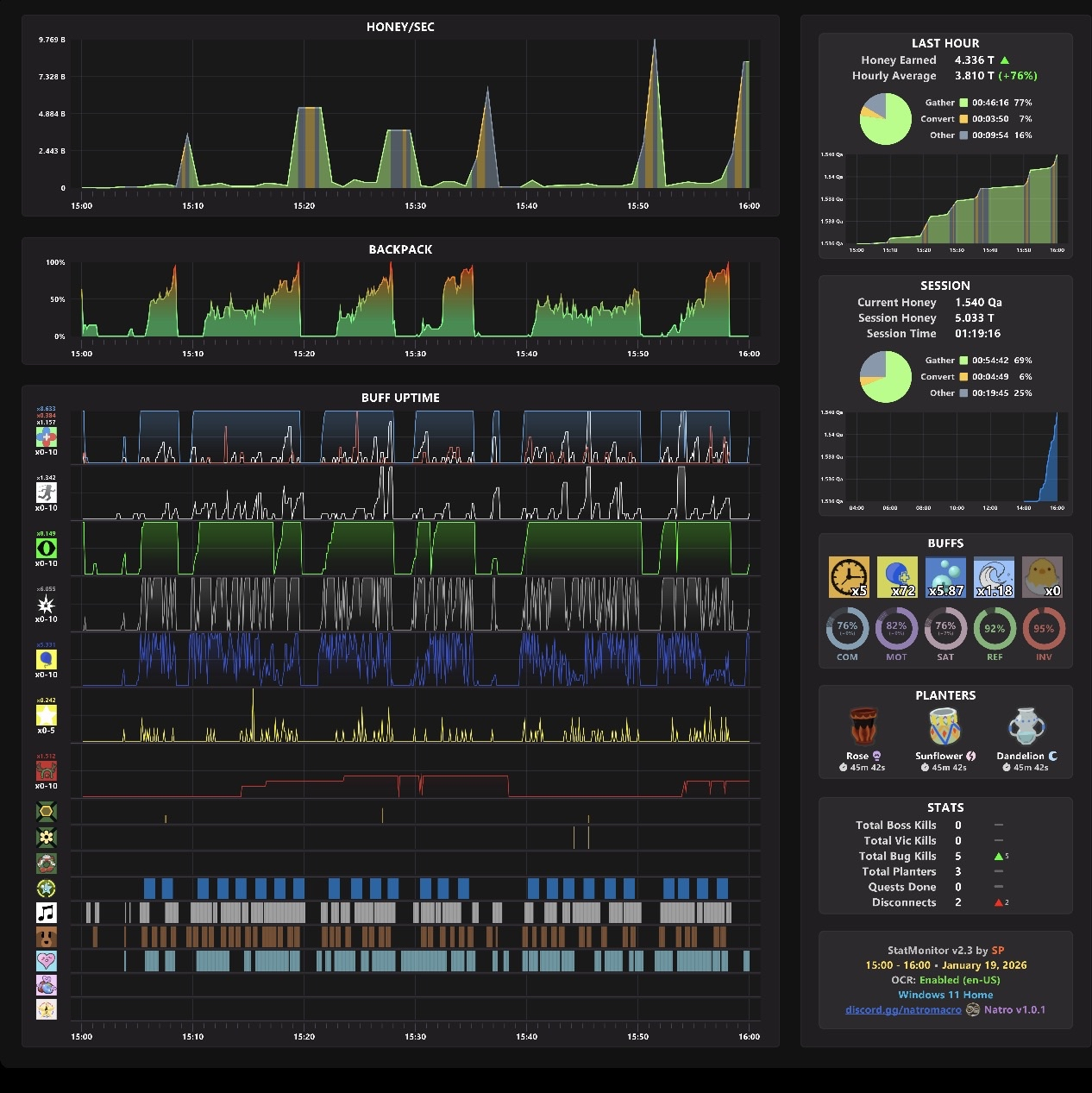Click the Total Vic Kills label
1092x1093 pixels.
[x=900, y=841]
